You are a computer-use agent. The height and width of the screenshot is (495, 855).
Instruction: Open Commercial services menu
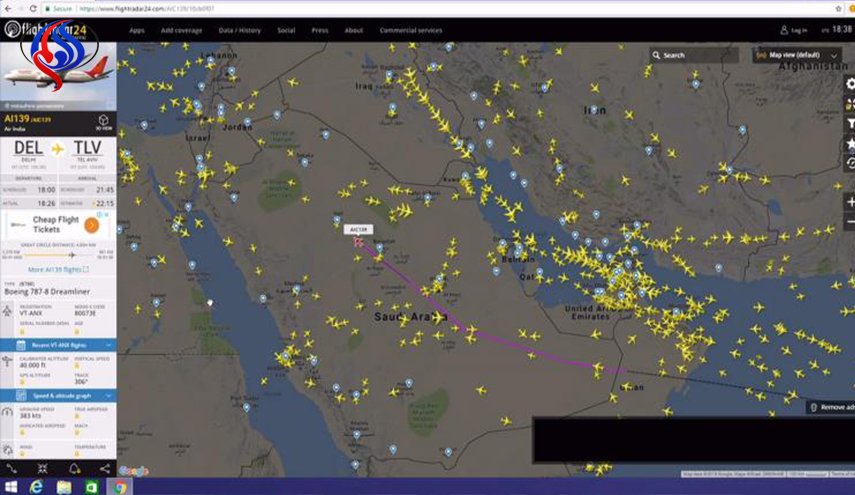coord(411,31)
